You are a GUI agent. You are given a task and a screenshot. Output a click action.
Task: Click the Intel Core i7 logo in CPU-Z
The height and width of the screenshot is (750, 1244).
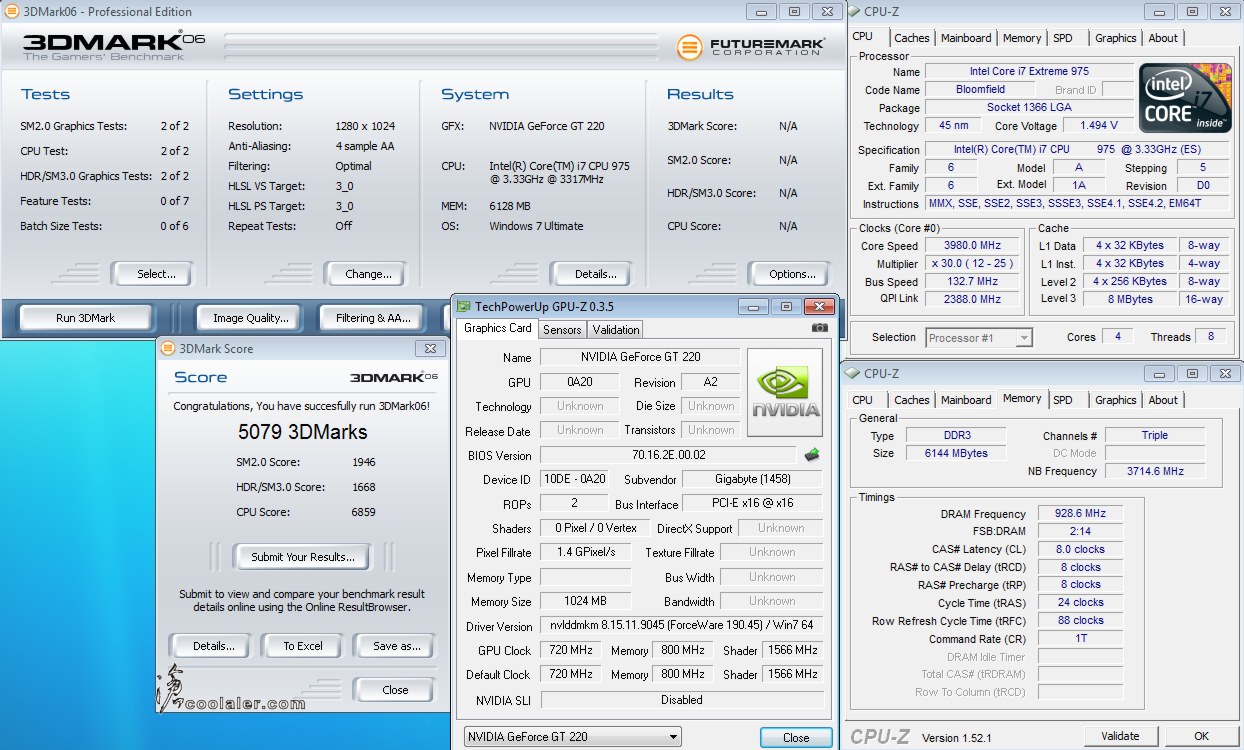click(x=1186, y=98)
